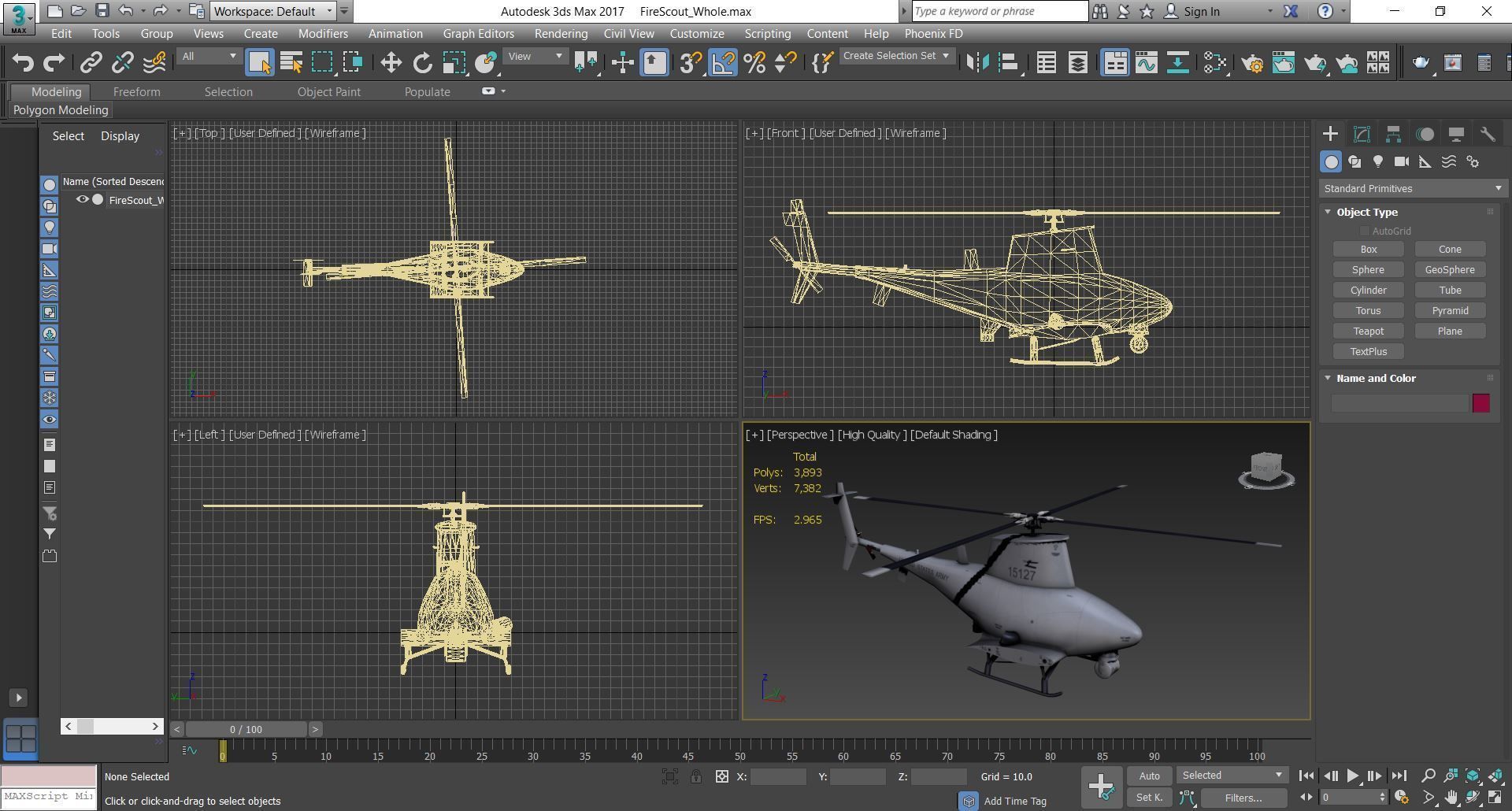Click the TextPlus button
This screenshot has width=1512, height=811.
(1368, 351)
